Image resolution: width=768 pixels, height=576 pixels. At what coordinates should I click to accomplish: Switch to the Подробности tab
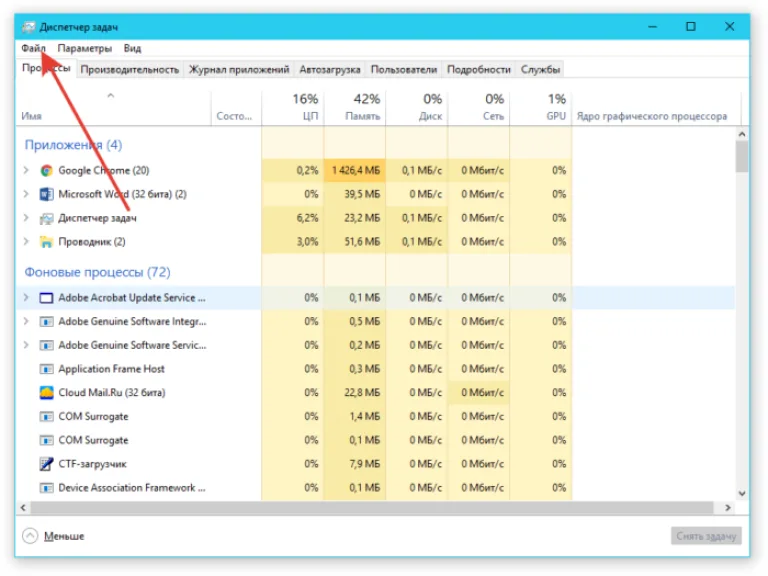pos(479,70)
